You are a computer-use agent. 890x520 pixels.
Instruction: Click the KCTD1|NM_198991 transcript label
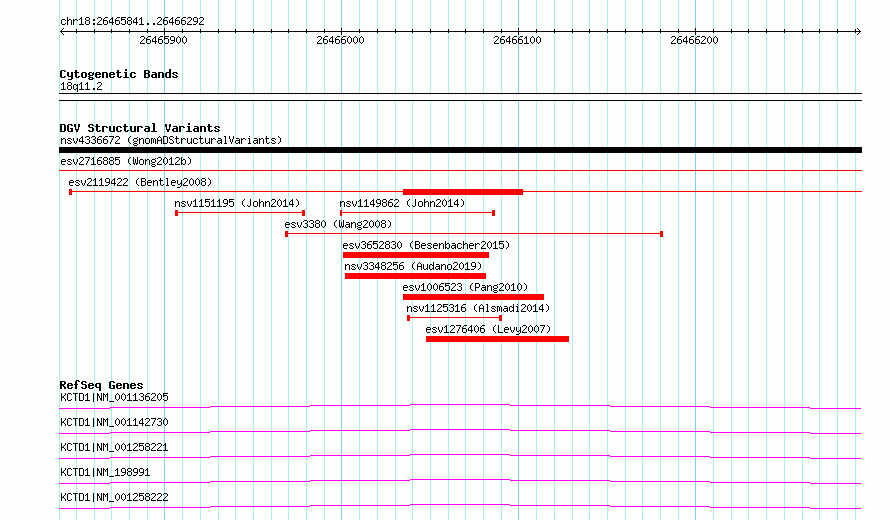pyautogui.click(x=105, y=472)
